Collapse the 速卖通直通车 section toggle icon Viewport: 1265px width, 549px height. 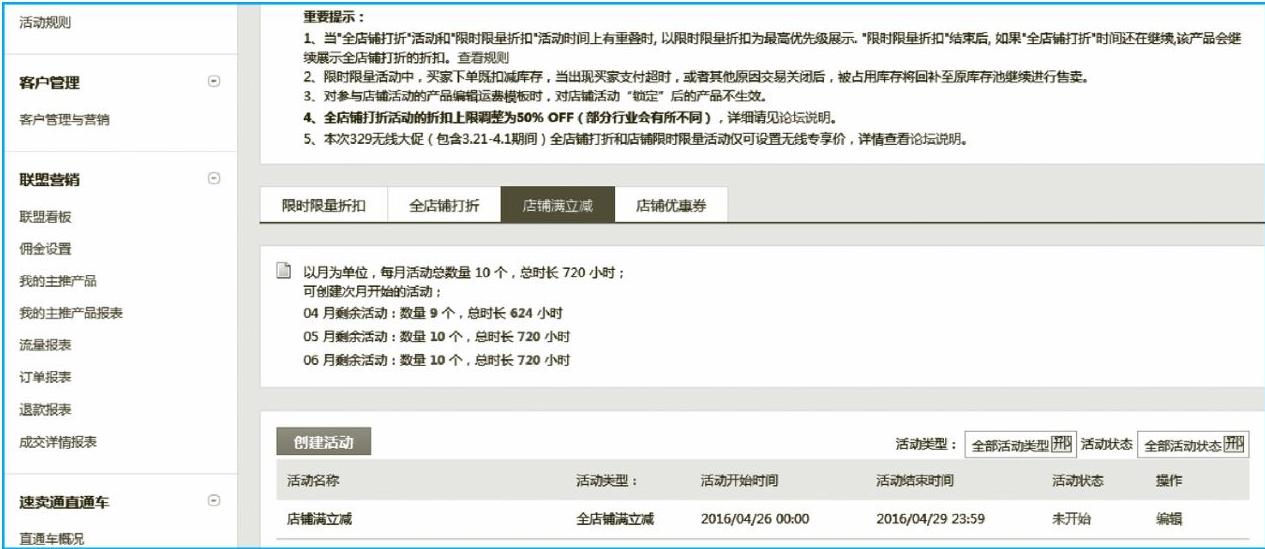tap(214, 501)
